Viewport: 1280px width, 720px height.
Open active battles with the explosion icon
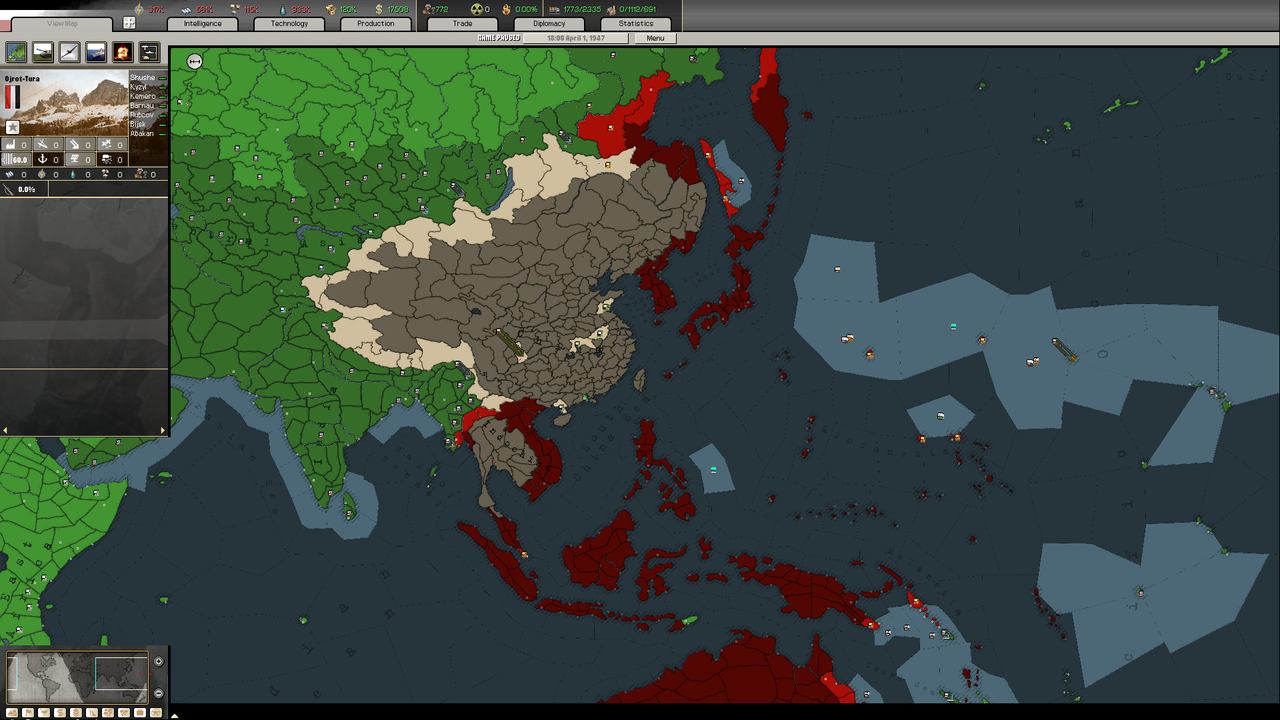pos(122,52)
